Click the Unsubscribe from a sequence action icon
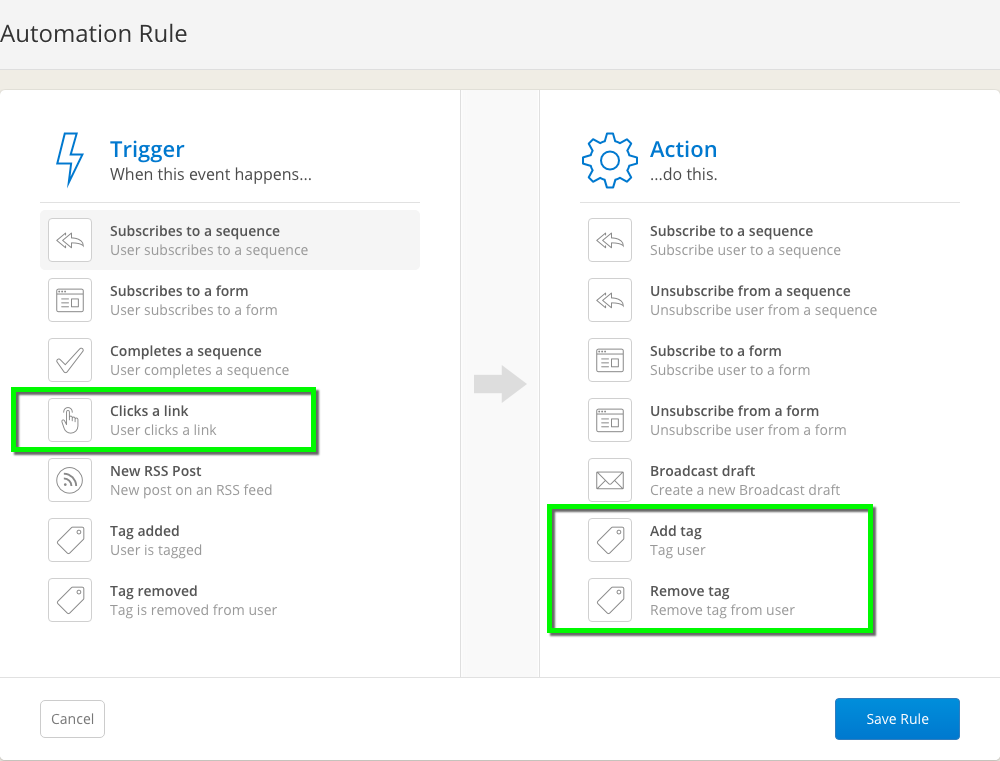 tap(610, 300)
